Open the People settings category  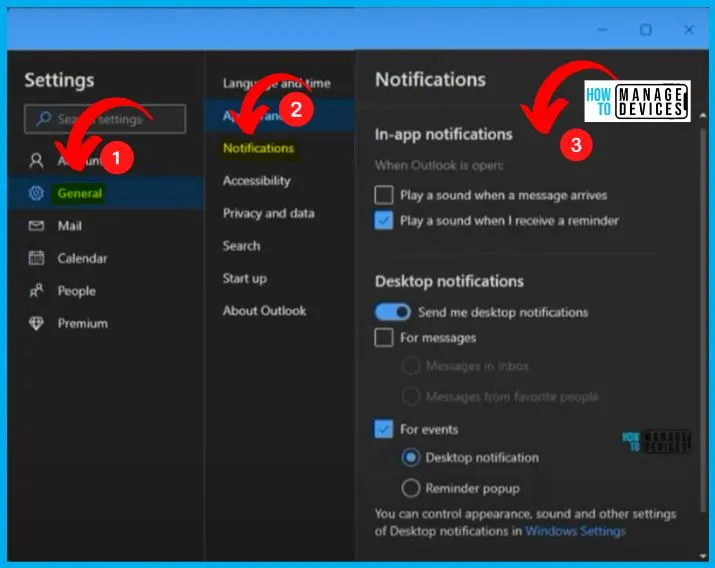(105, 291)
